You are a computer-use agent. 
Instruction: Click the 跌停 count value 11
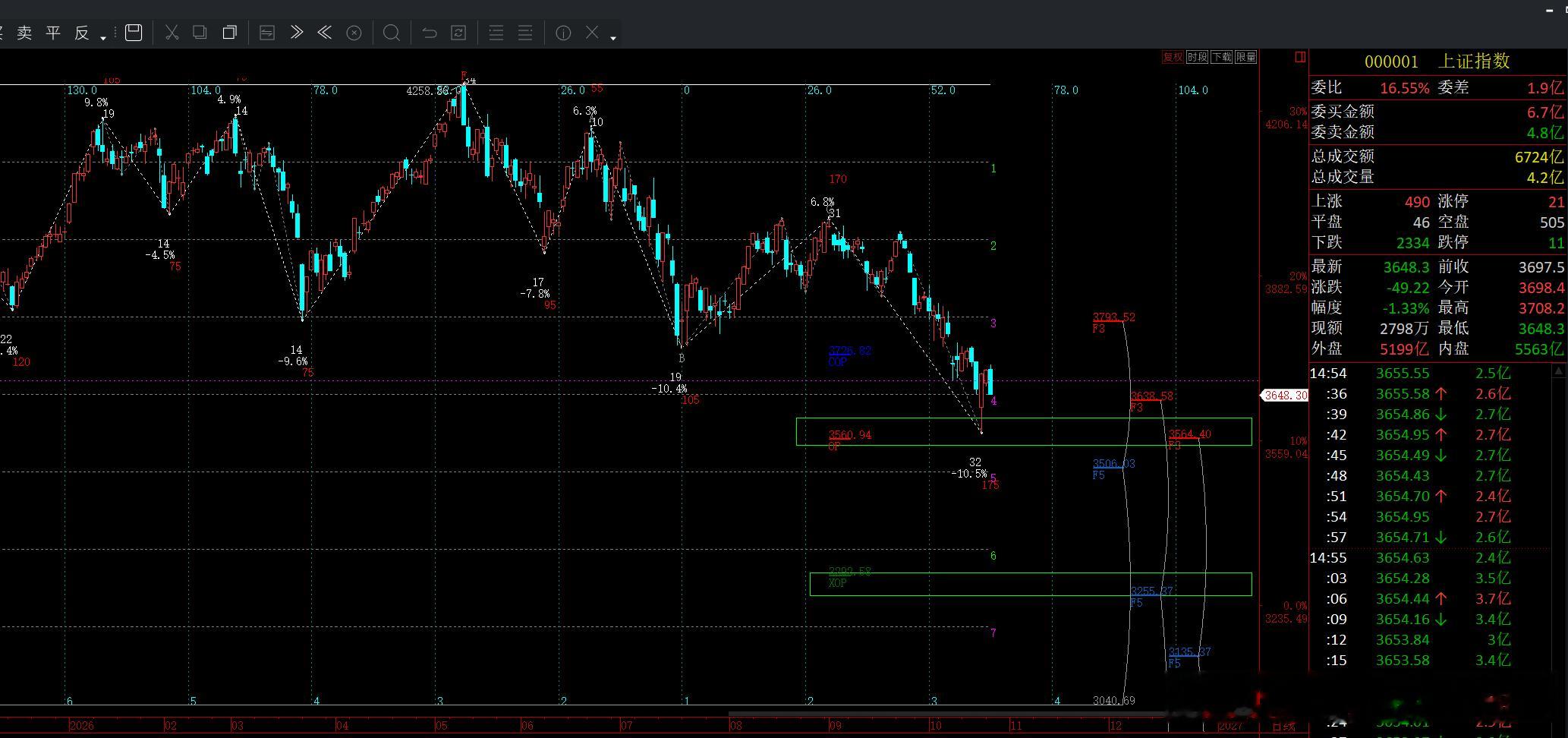pos(1556,243)
